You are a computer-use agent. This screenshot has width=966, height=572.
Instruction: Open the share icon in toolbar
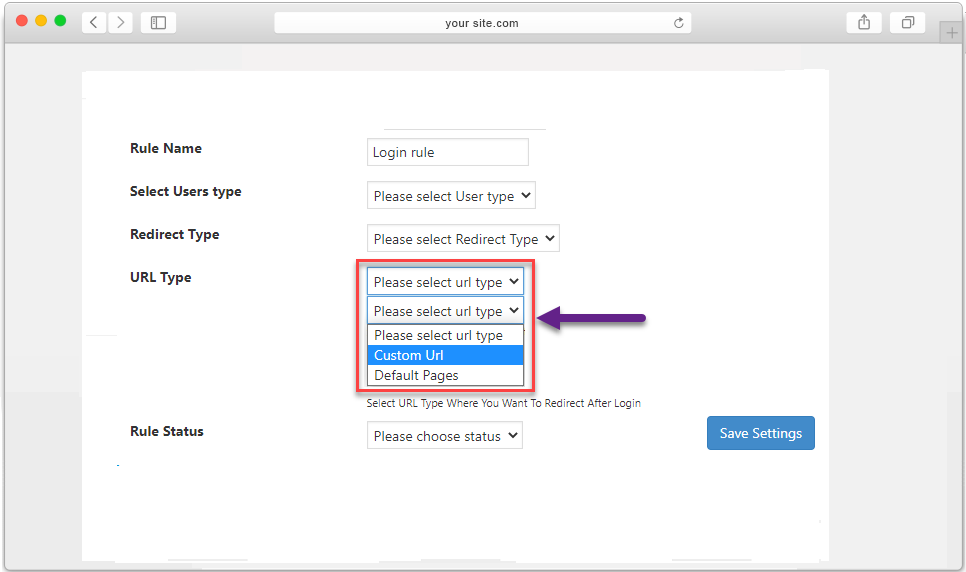864,23
